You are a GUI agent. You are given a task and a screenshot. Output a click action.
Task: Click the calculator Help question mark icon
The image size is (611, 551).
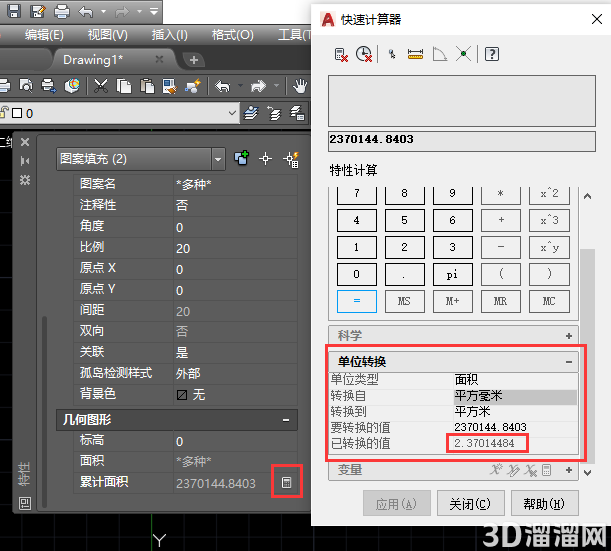tap(492, 54)
